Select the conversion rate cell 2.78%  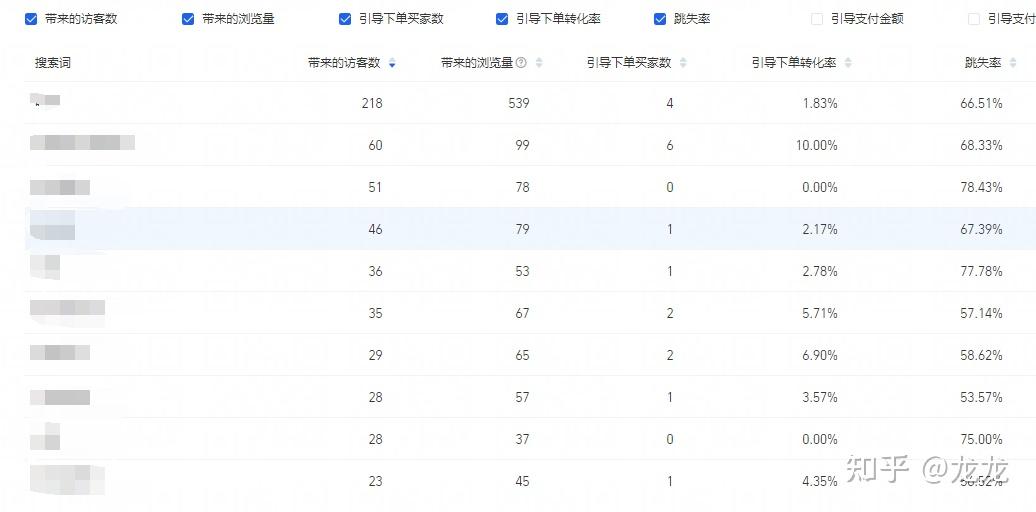coord(820,271)
